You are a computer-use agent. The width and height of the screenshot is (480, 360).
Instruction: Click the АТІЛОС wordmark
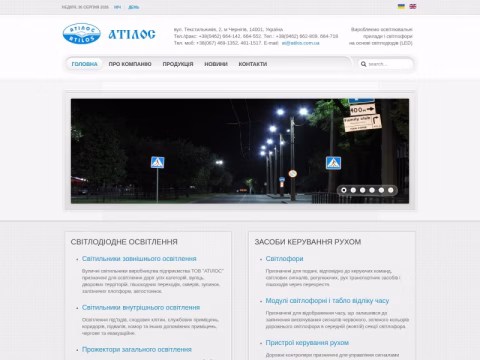[132, 34]
